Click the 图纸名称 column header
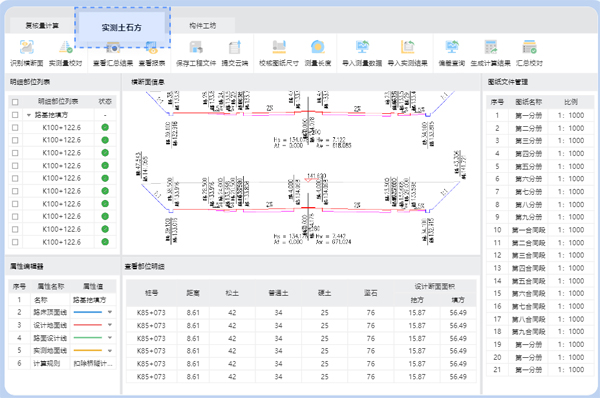 pyautogui.click(x=528, y=102)
